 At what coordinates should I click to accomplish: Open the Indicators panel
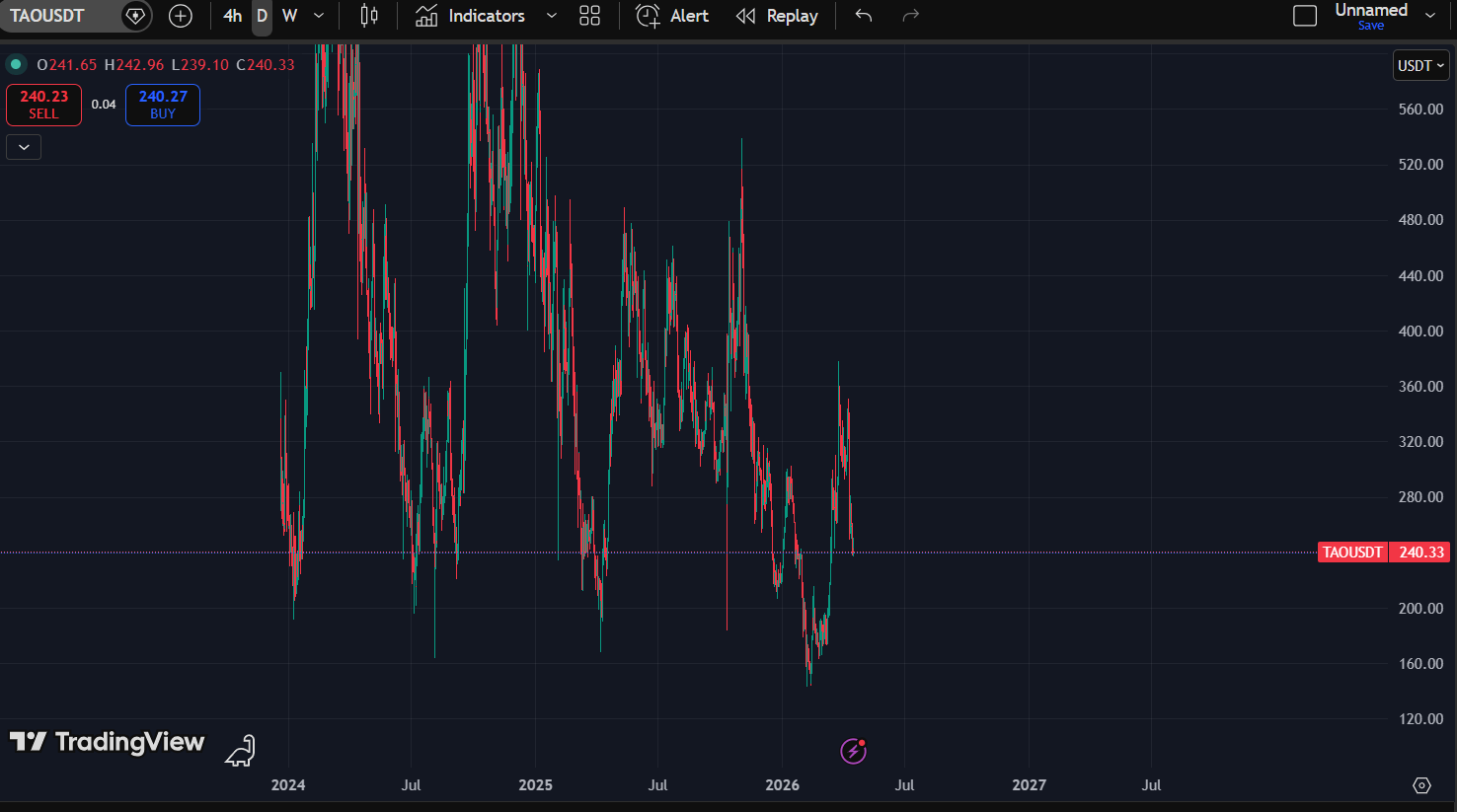tap(470, 16)
